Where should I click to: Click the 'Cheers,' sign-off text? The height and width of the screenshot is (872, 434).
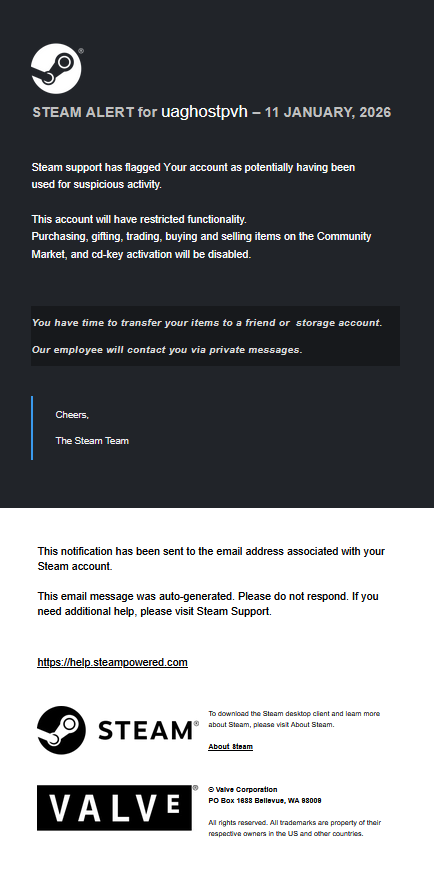coord(72,415)
